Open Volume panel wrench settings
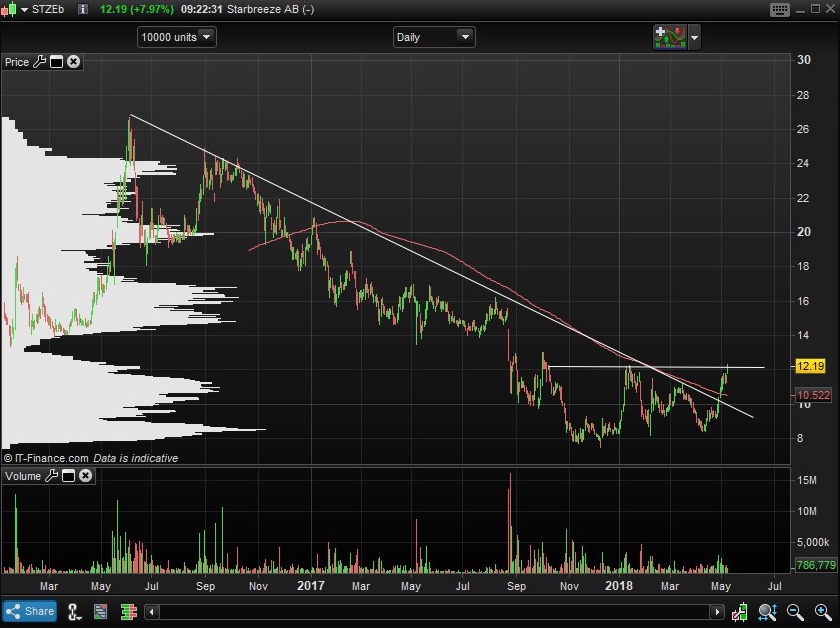This screenshot has width=840, height=628. coord(51,475)
